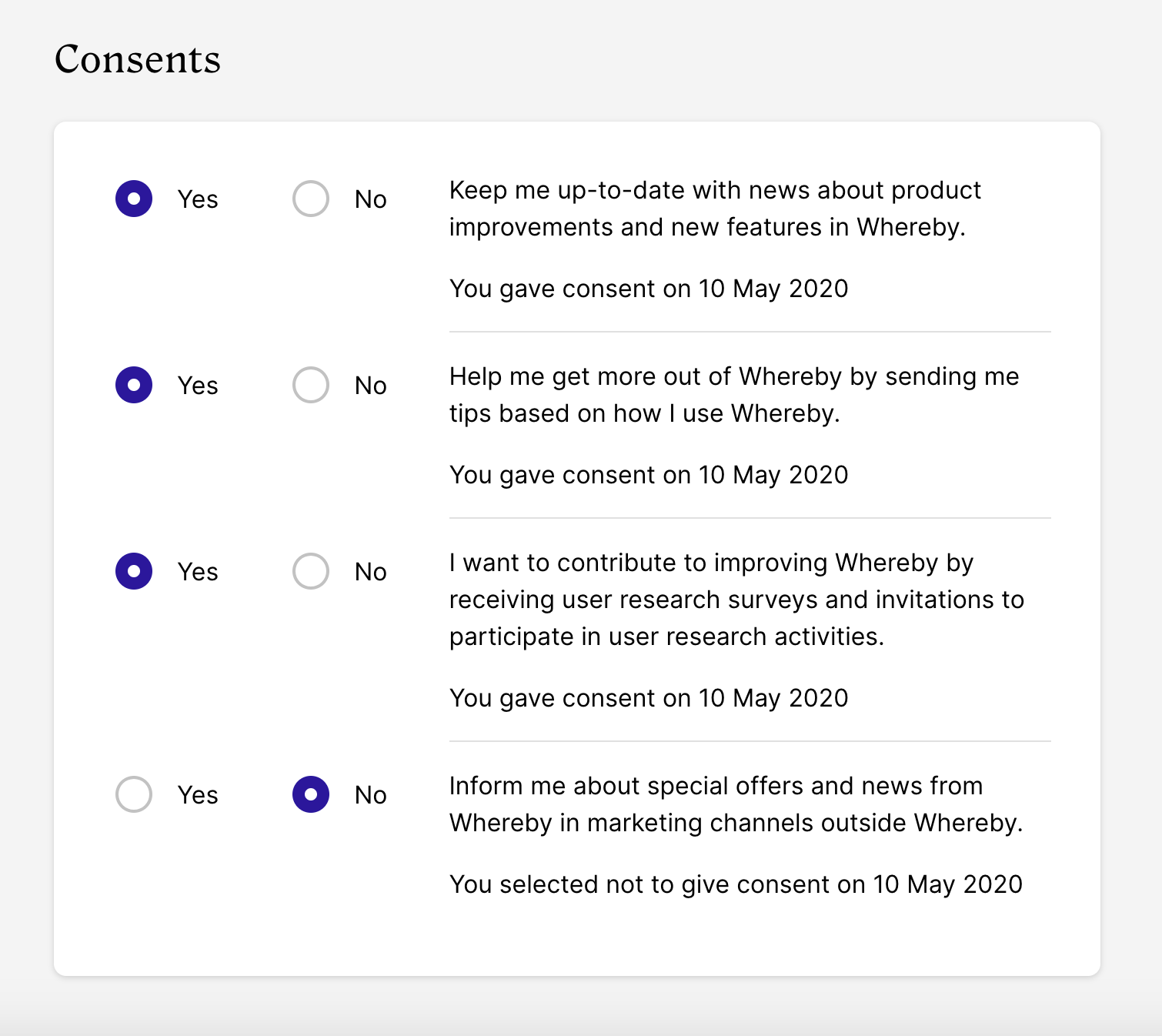Click the "Consents" page heading
The image size is (1162, 1036).
tap(138, 59)
